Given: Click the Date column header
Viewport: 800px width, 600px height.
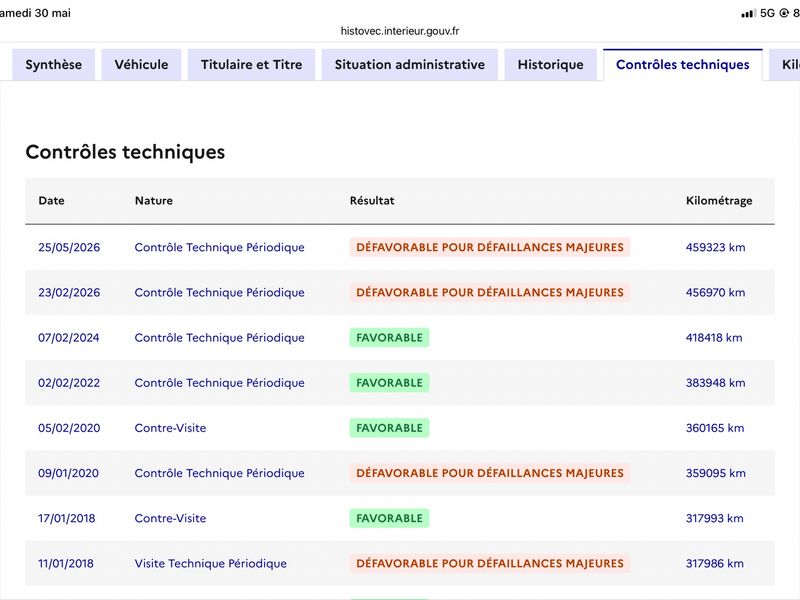Looking at the screenshot, I should [x=52, y=201].
